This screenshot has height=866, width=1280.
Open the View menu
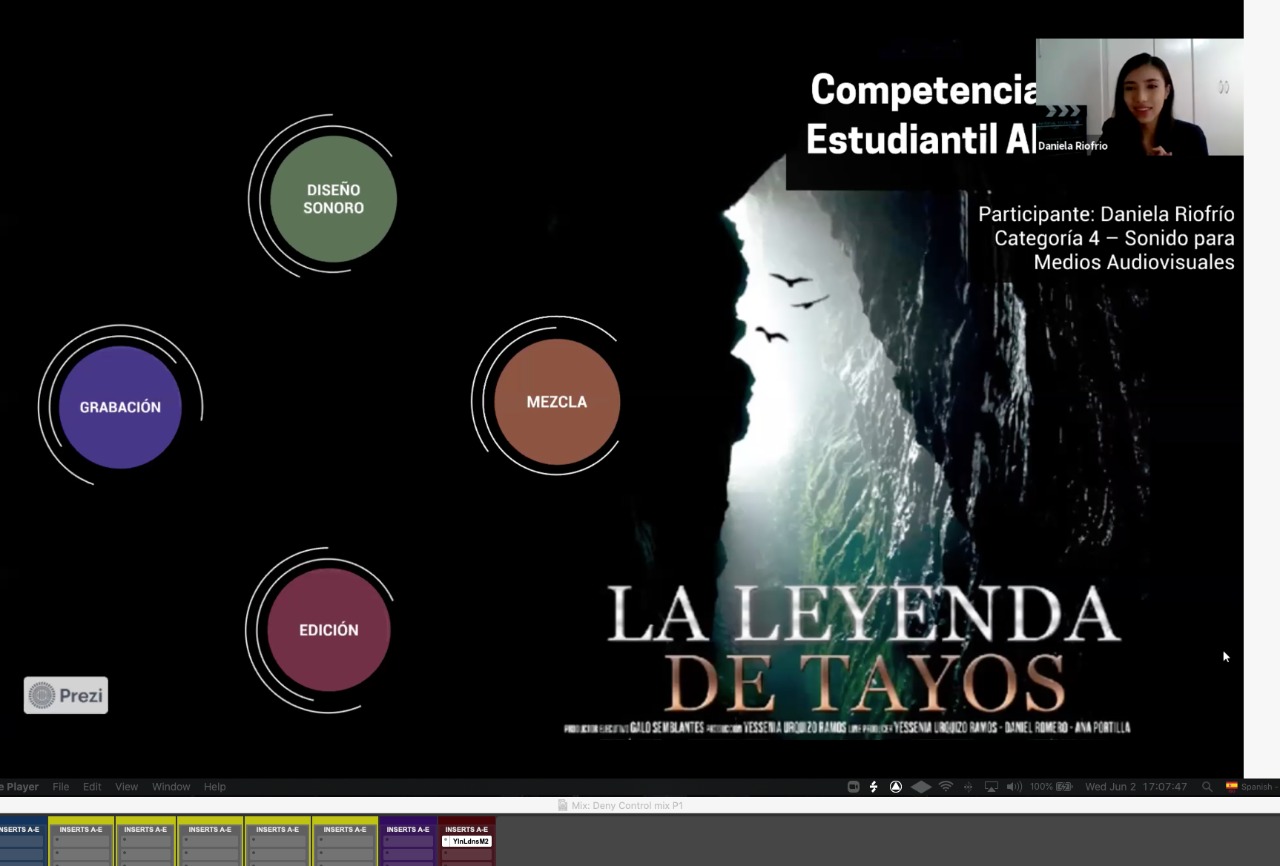point(126,787)
